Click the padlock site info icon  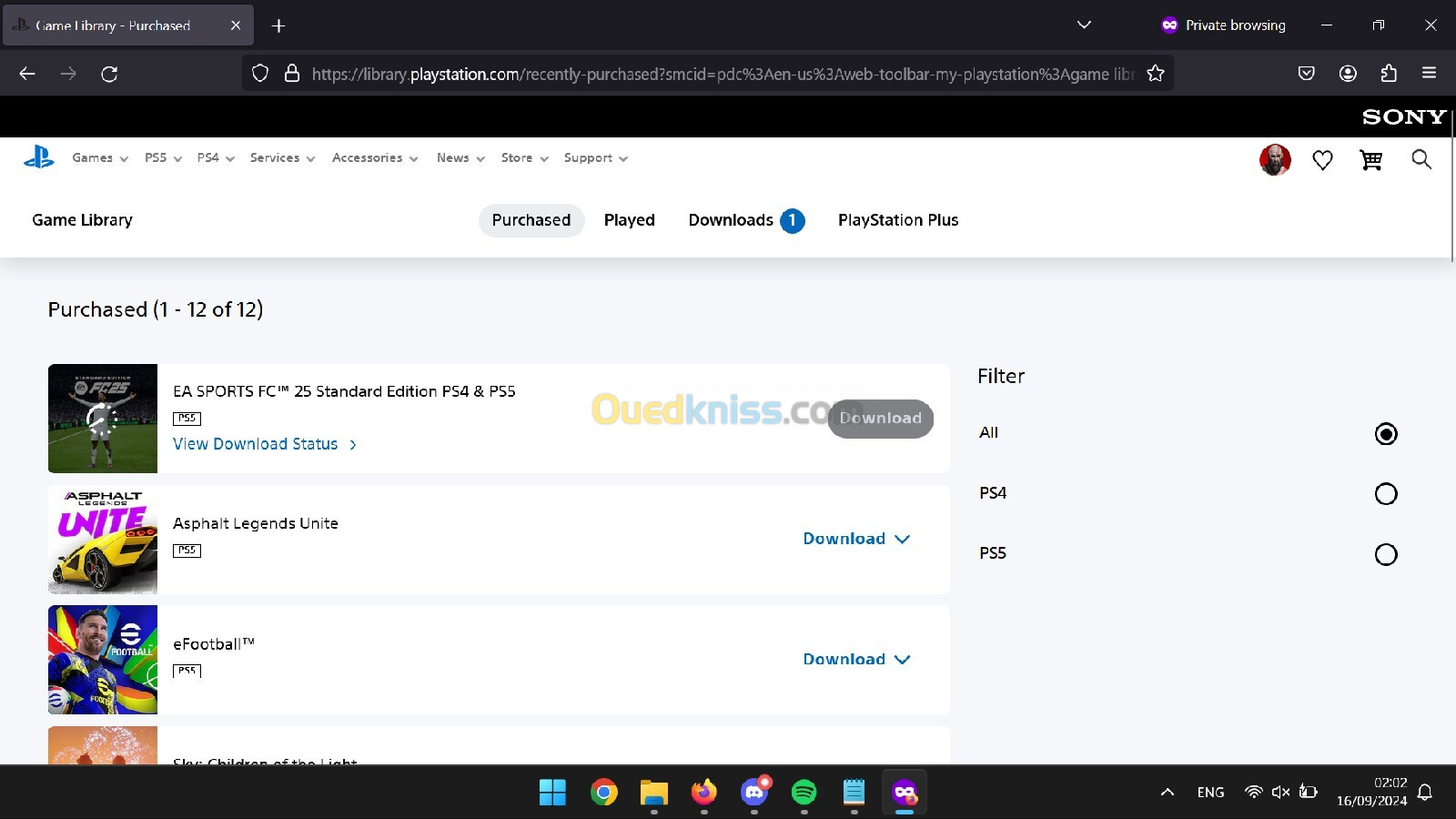click(292, 74)
